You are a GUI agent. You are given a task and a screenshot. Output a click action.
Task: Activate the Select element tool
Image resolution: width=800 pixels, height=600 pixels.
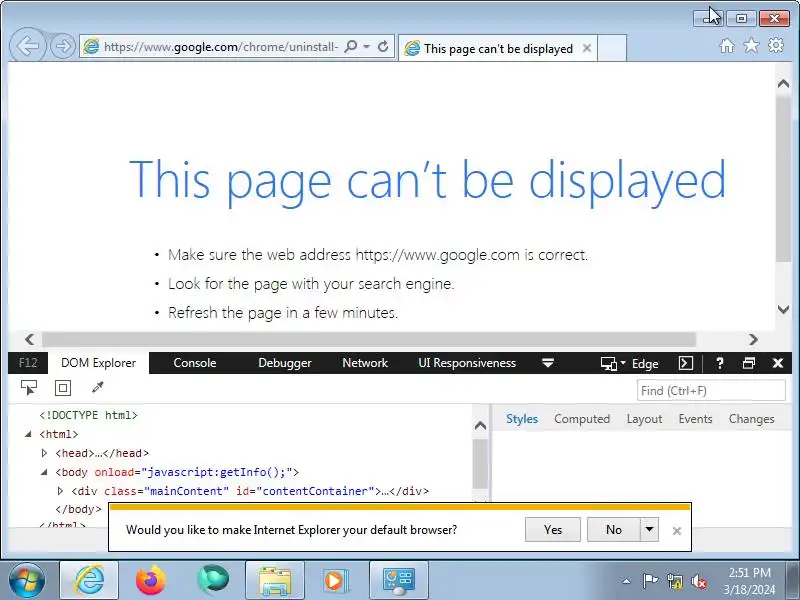(x=29, y=388)
